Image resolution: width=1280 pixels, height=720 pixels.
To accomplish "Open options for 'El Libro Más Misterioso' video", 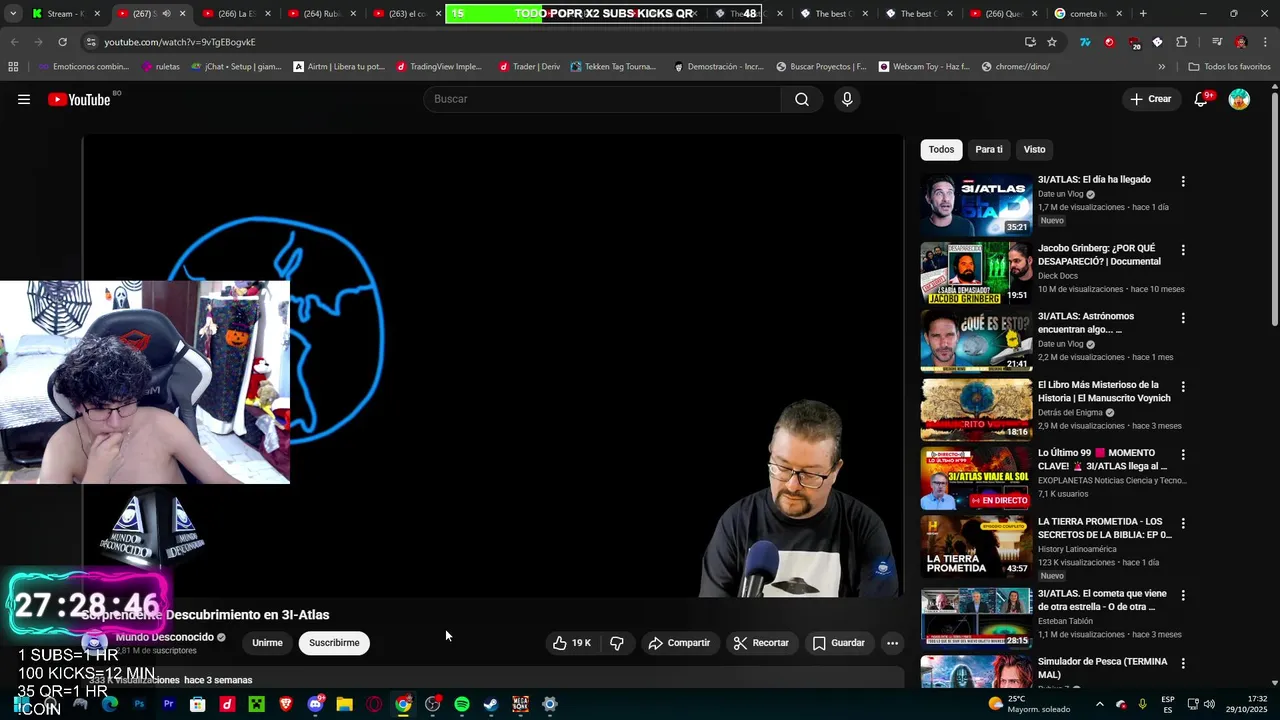I will [x=1183, y=387].
